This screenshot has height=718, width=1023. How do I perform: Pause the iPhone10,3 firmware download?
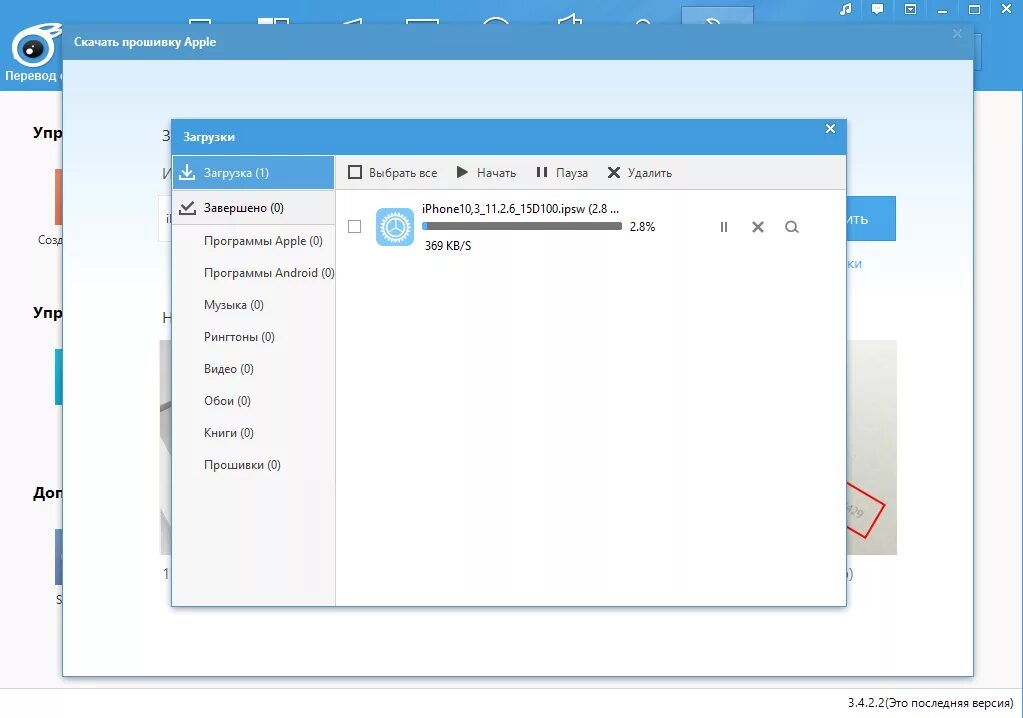724,227
